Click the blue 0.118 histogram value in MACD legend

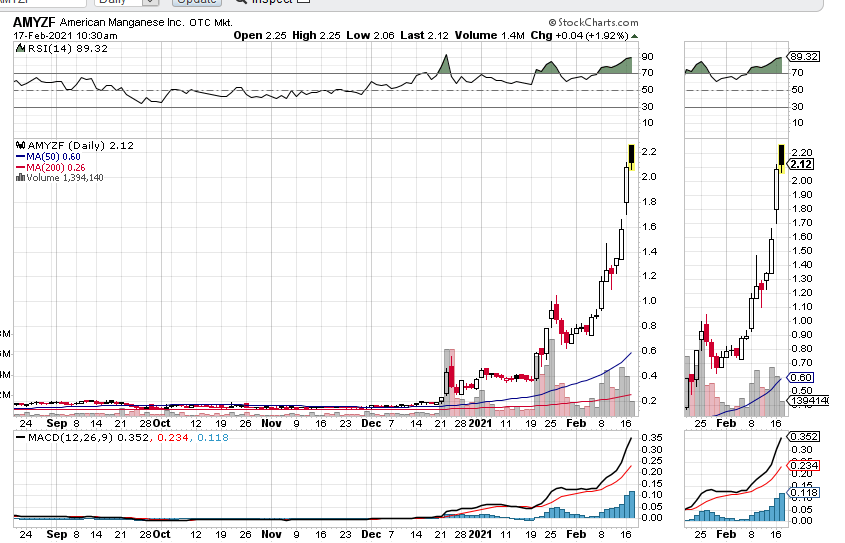tap(213, 437)
